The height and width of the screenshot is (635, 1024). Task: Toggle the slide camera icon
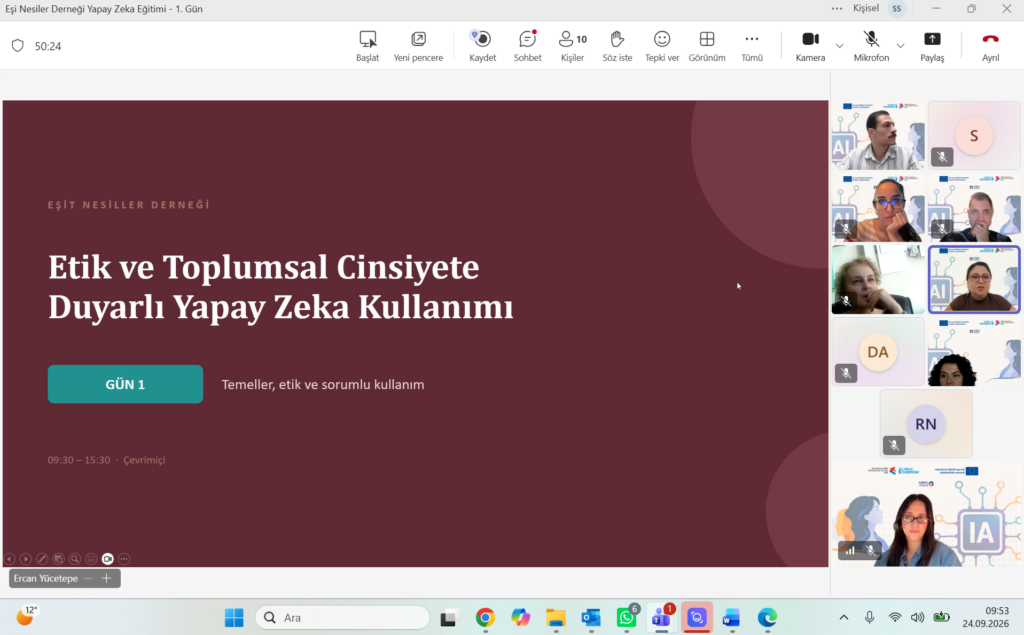[108, 559]
